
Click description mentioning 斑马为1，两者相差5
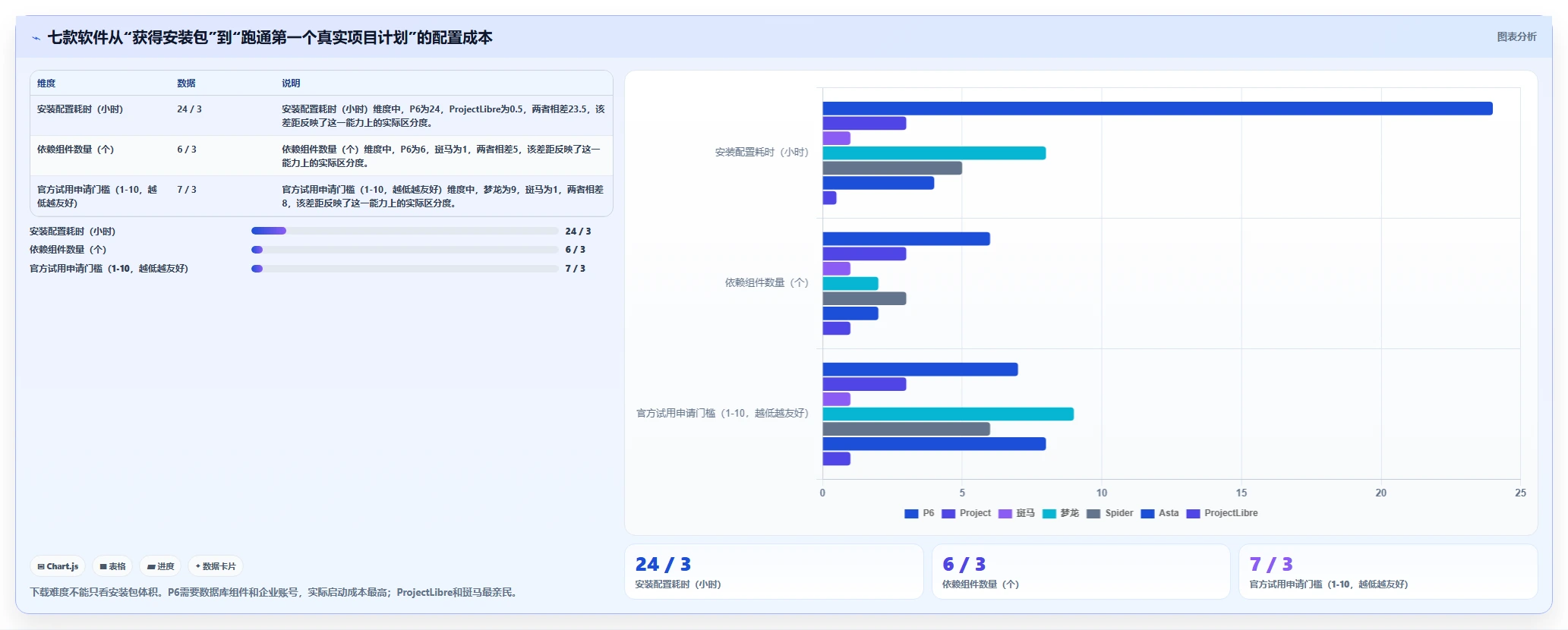point(441,156)
